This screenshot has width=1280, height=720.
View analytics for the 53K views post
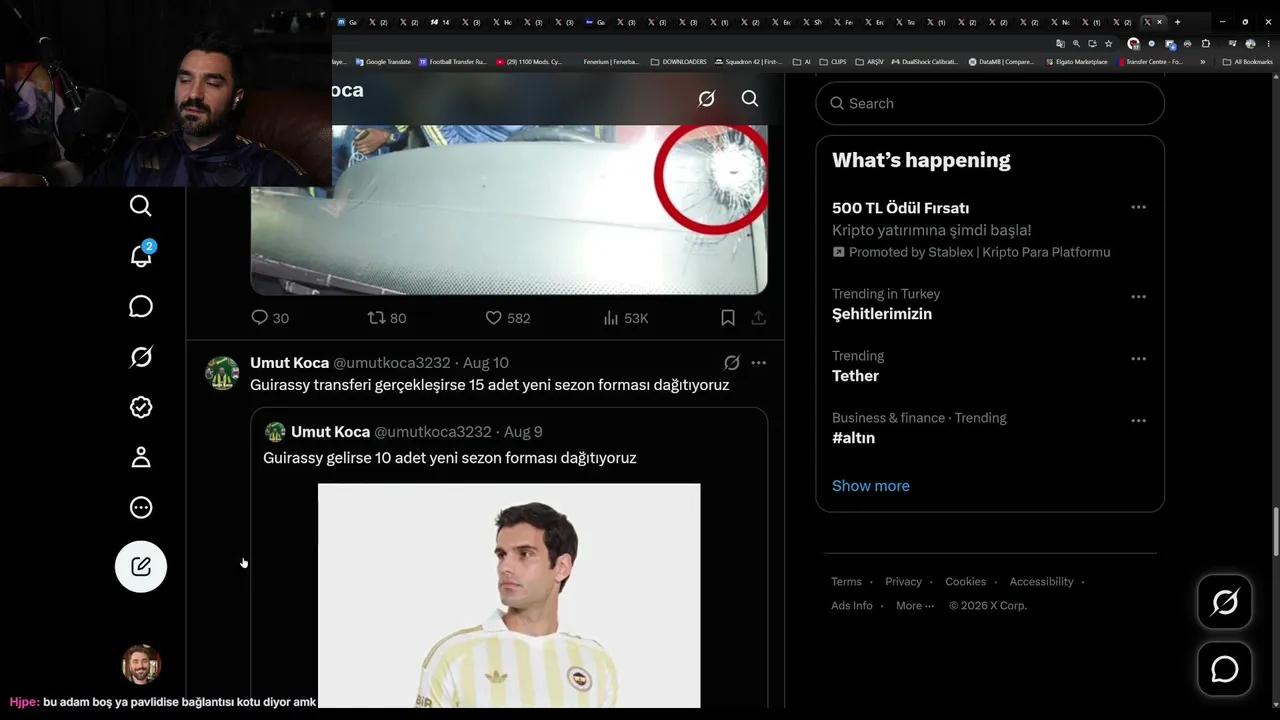point(626,318)
